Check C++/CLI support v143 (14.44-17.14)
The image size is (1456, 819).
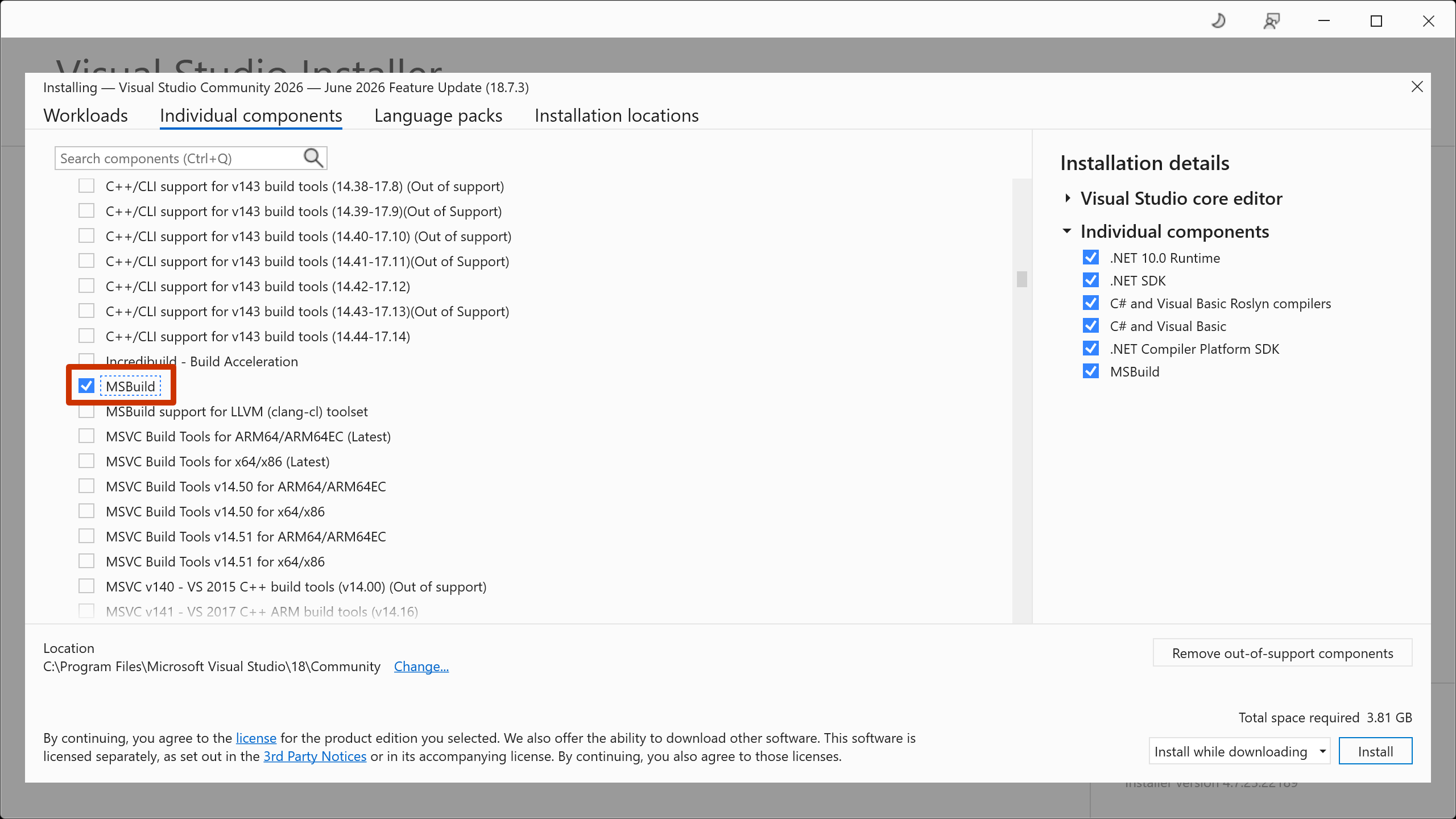[86, 336]
